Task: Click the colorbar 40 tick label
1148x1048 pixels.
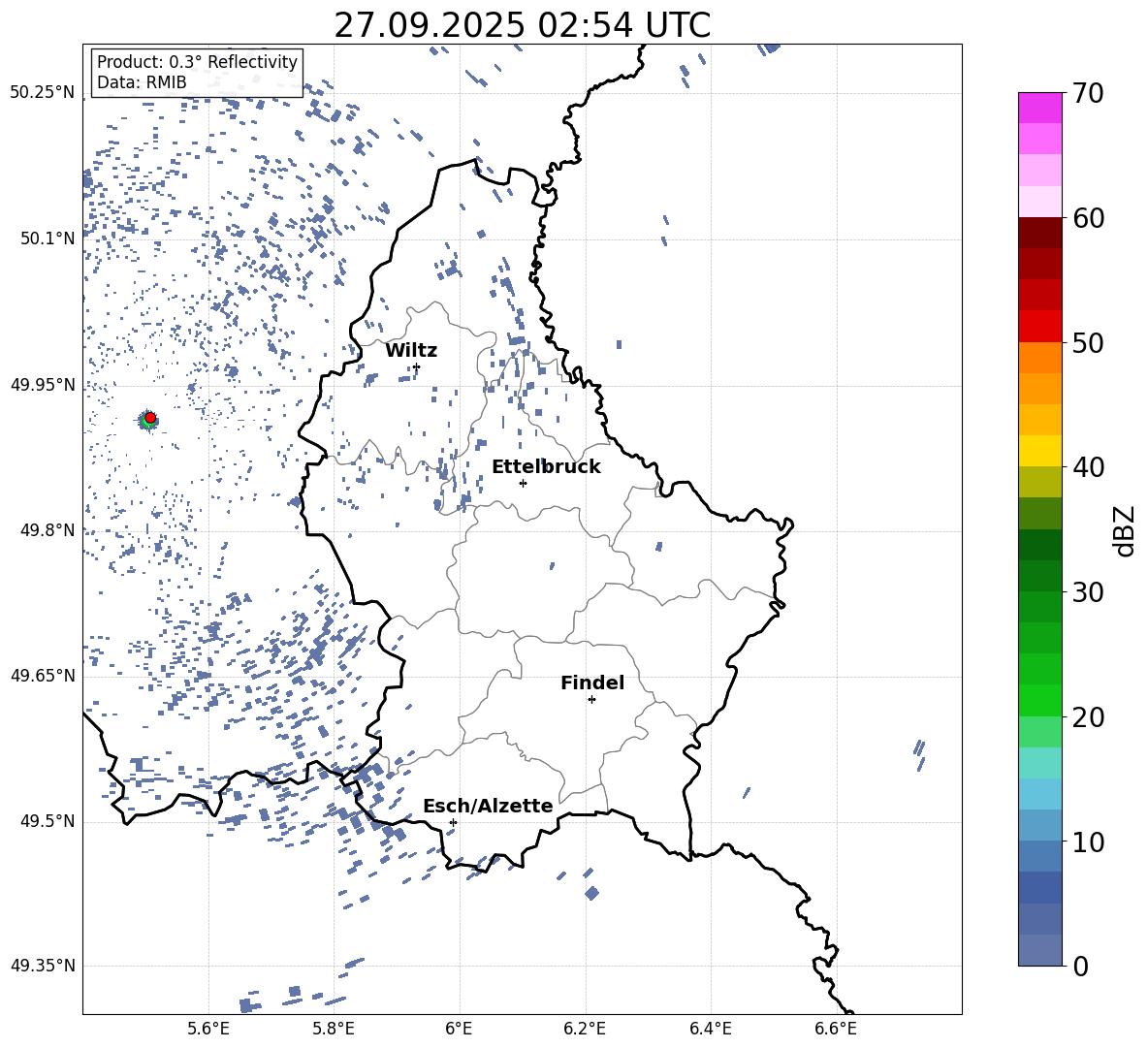Action: [x=1089, y=467]
